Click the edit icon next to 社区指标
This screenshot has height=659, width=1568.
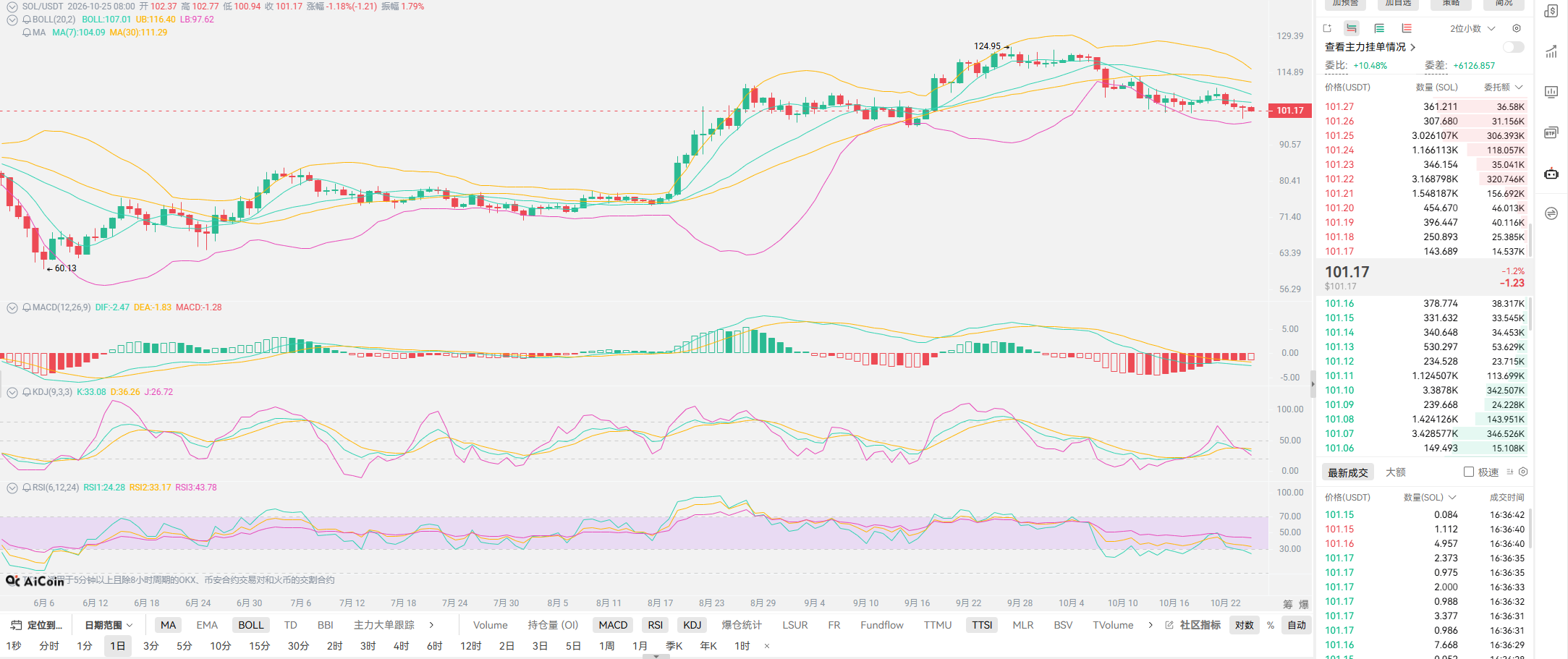pos(1169,625)
